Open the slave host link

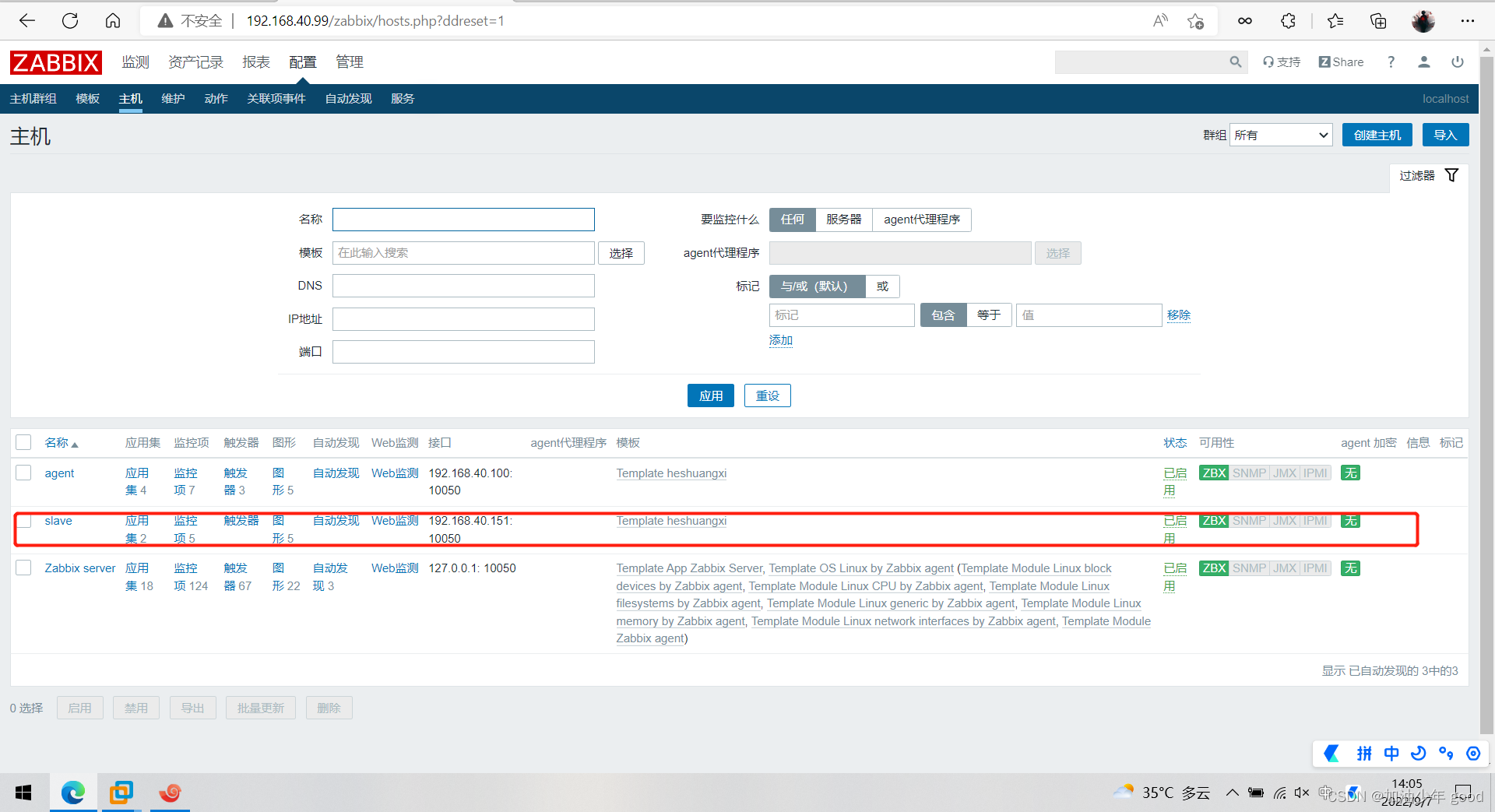[58, 521]
